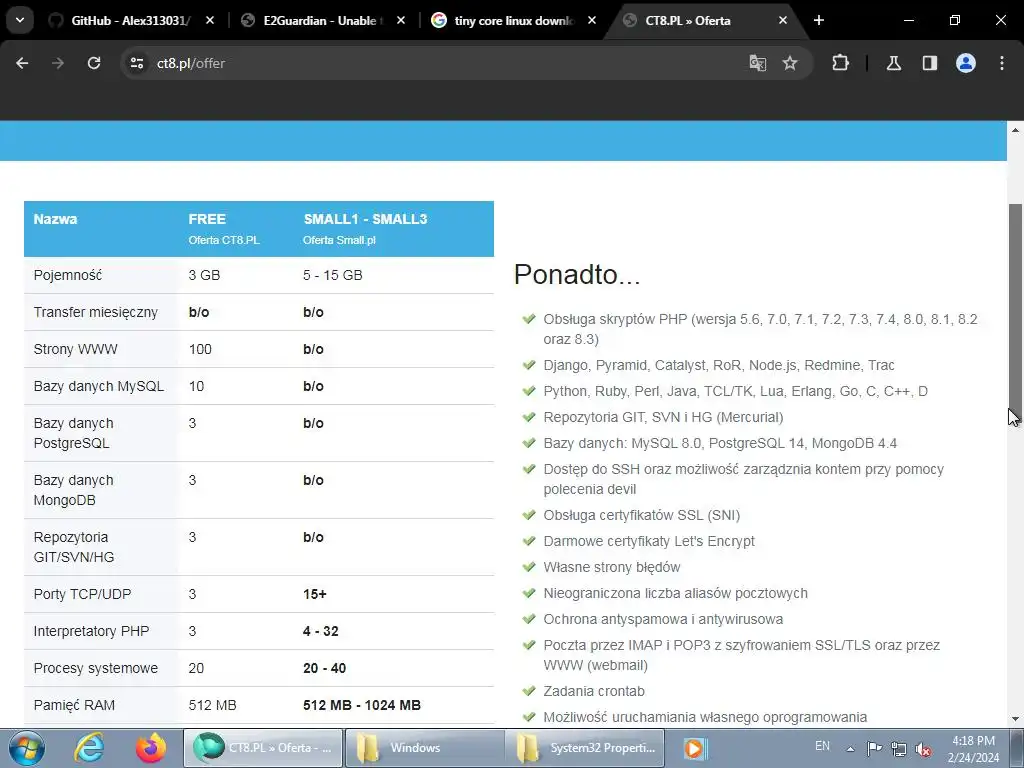Show hidden tray icons arrow
The image size is (1024, 768).
point(850,749)
